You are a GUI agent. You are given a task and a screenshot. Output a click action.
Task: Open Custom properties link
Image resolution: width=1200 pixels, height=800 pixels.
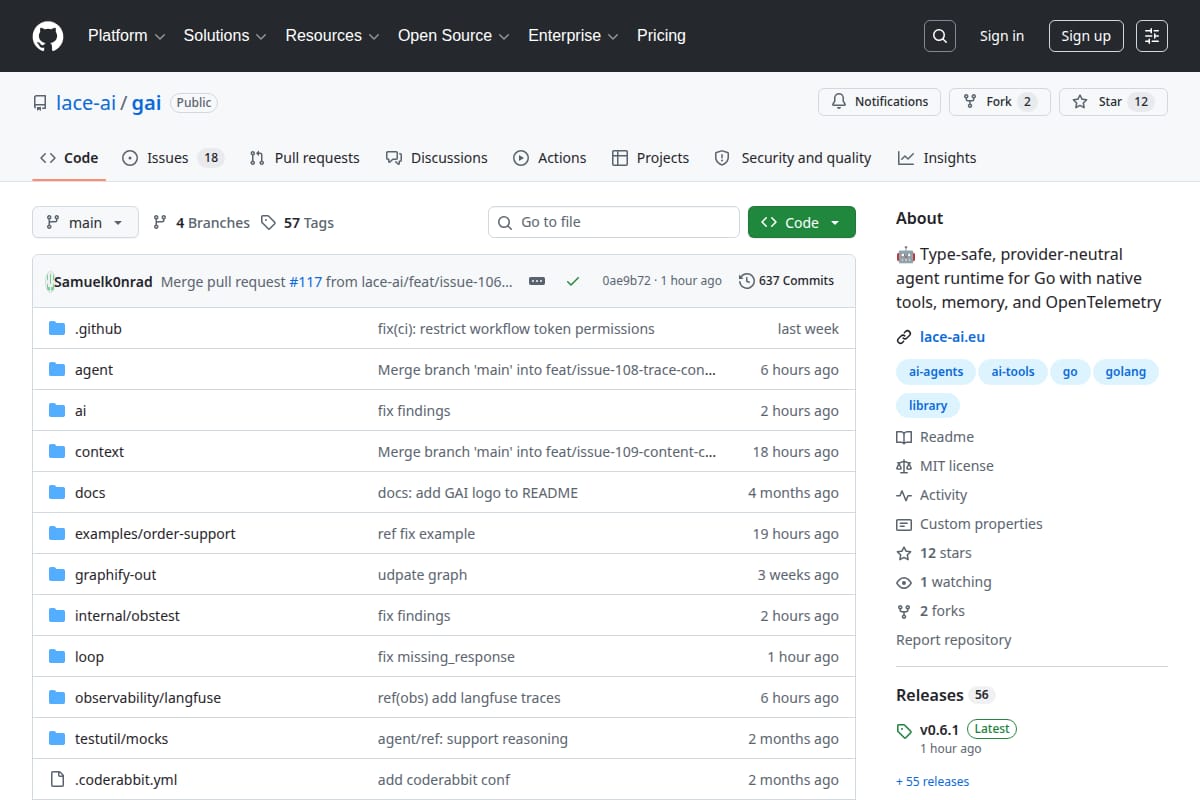tap(969, 524)
